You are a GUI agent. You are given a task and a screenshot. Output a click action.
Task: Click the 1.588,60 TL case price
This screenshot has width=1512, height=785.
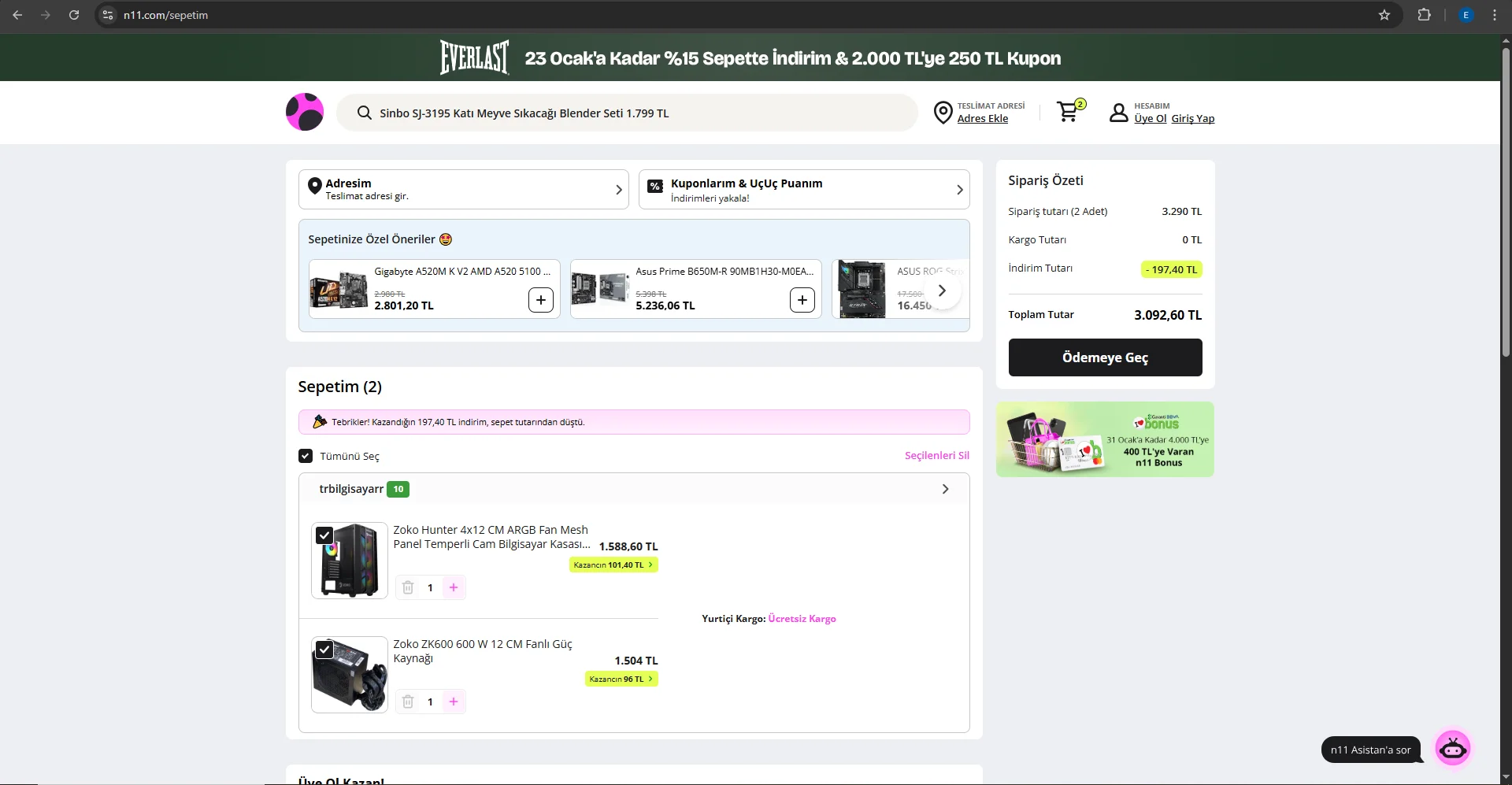628,546
